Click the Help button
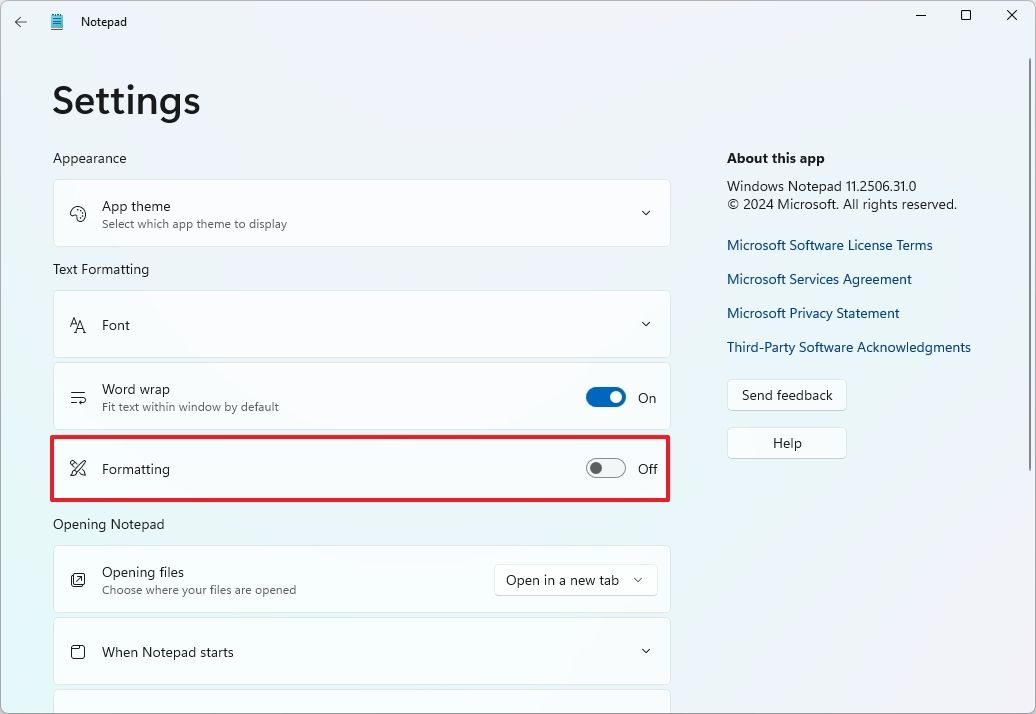This screenshot has width=1036, height=714. pos(786,443)
